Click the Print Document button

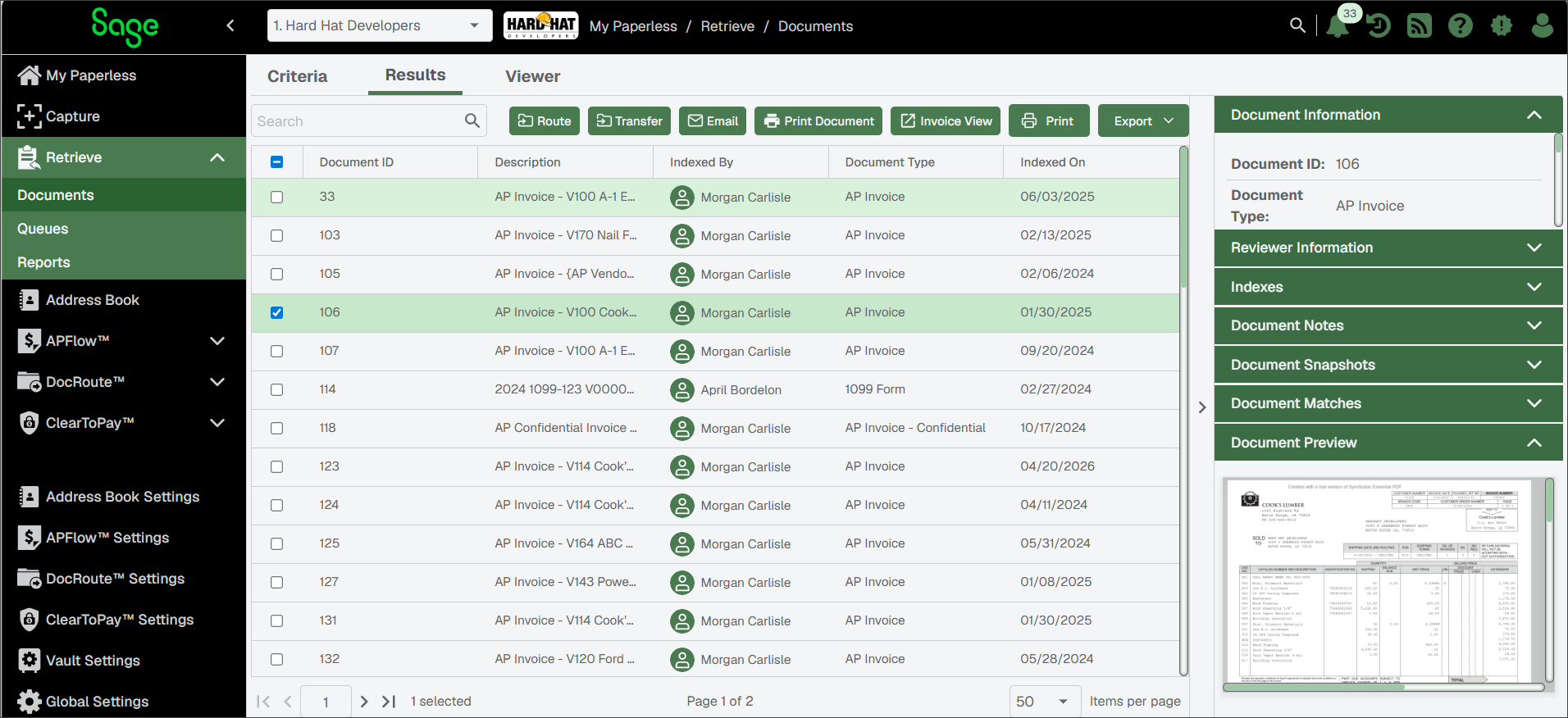[x=818, y=120]
